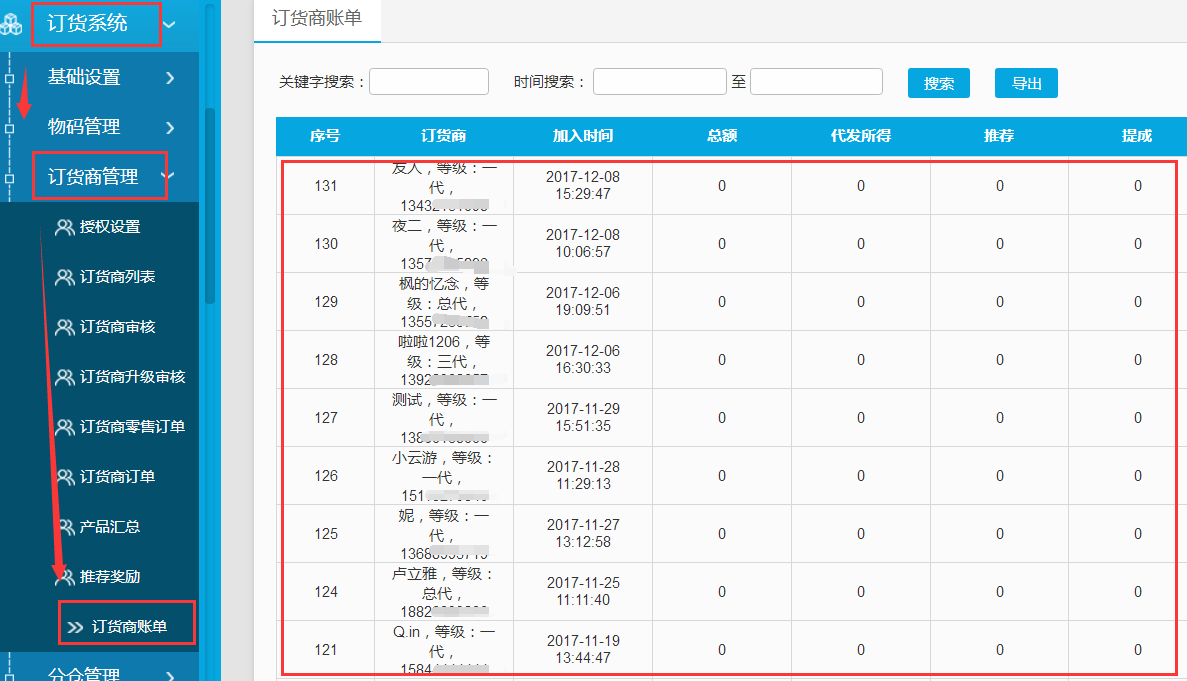The width and height of the screenshot is (1187, 681).
Task: Click the people icon beside 订货商零售订单
Action: [x=64, y=427]
